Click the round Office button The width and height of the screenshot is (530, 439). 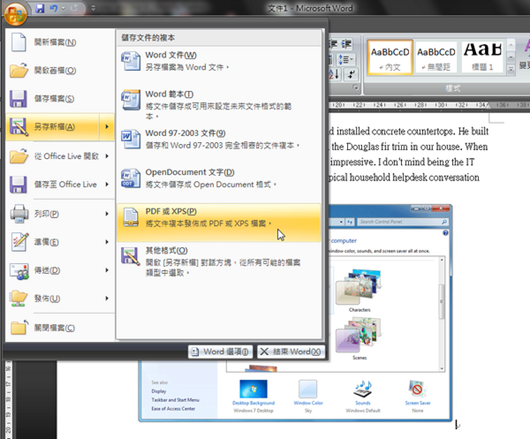(x=15, y=14)
